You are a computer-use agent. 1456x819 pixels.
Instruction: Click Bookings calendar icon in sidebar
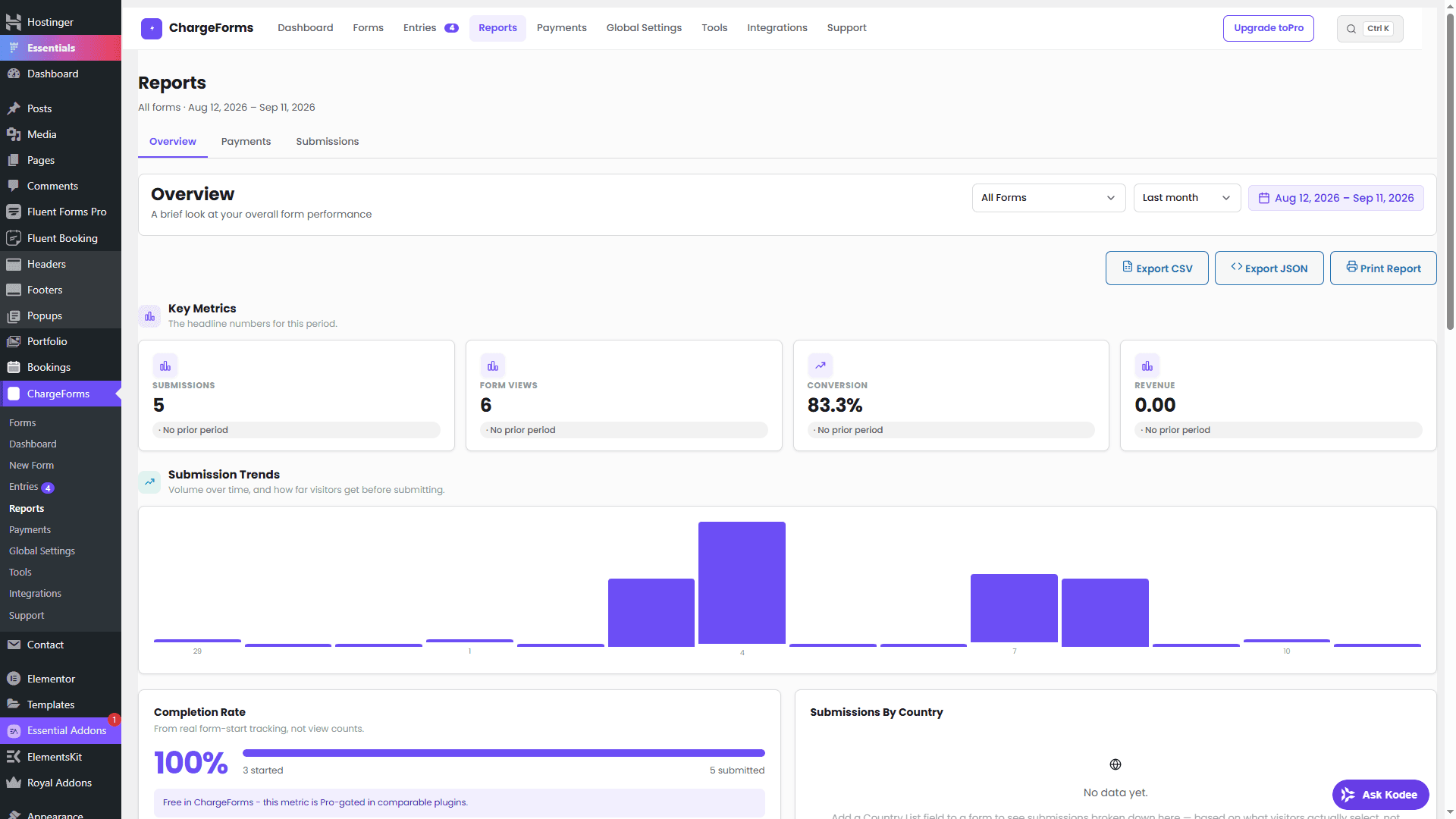coord(14,367)
